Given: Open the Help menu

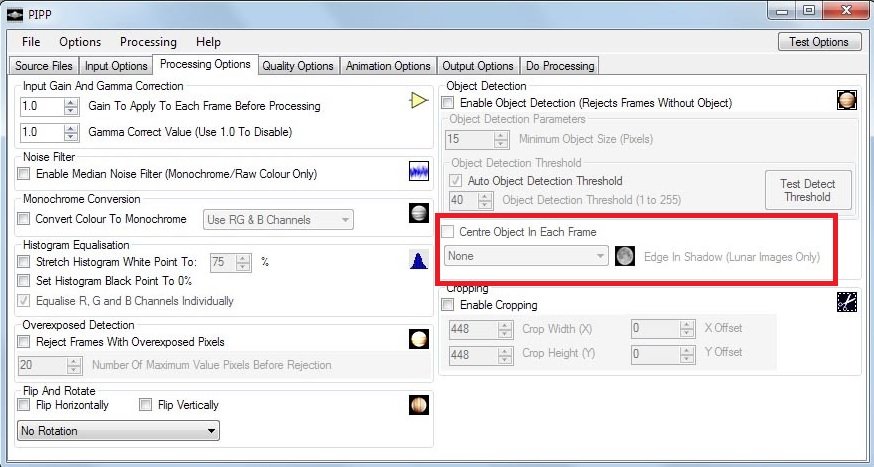Looking at the screenshot, I should (208, 42).
